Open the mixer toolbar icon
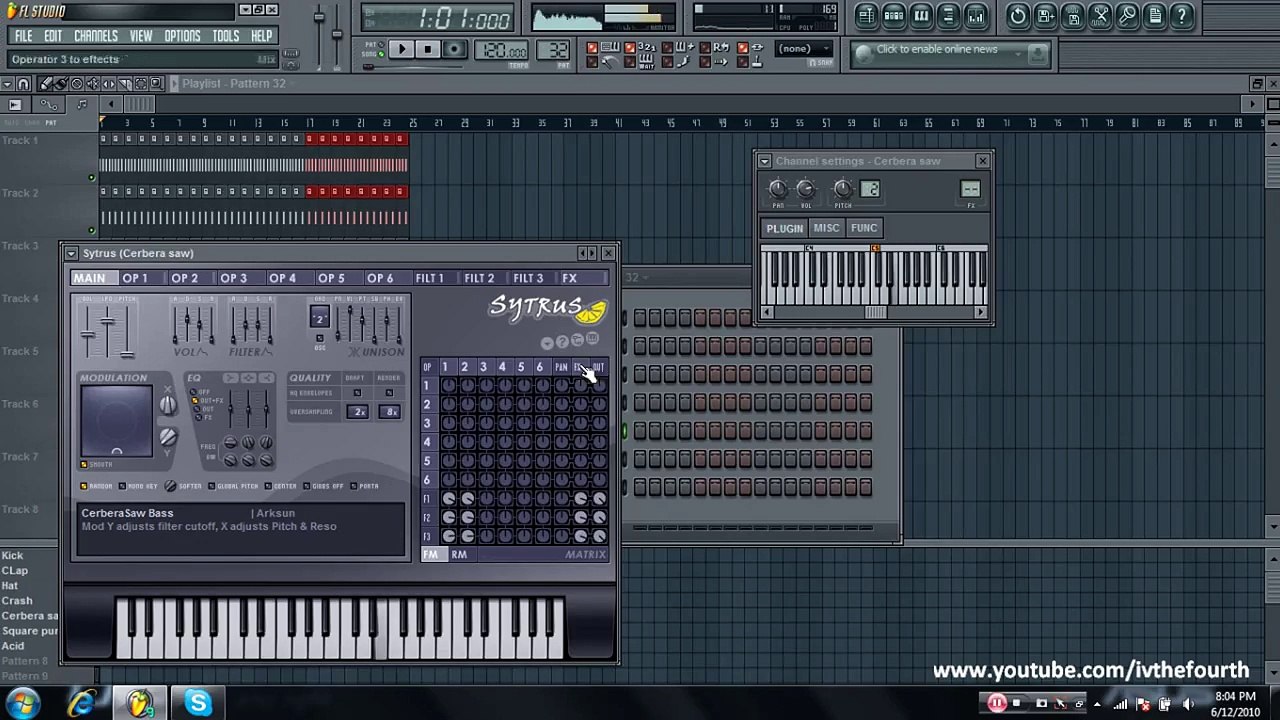 (x=975, y=15)
